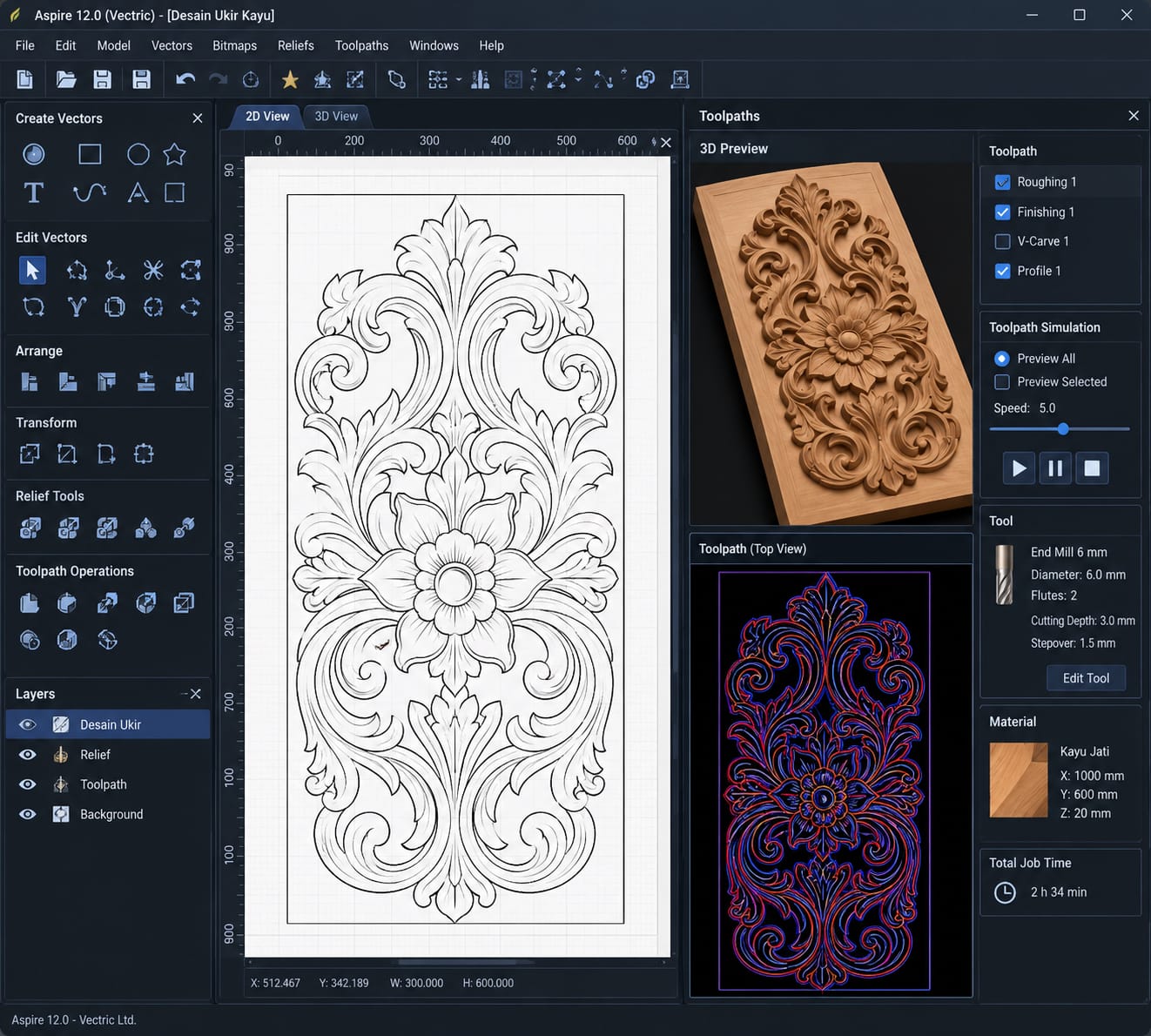Uncheck the Profile 1 toolpath
This screenshot has height=1036, width=1151.
(1002, 271)
